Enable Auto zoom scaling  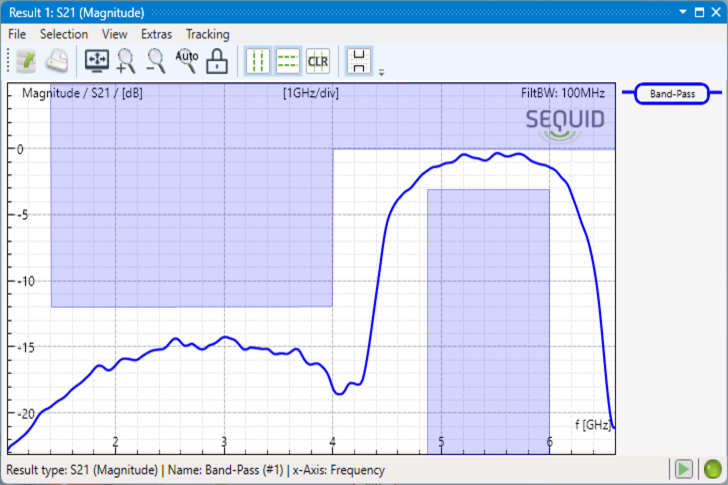tap(187, 61)
